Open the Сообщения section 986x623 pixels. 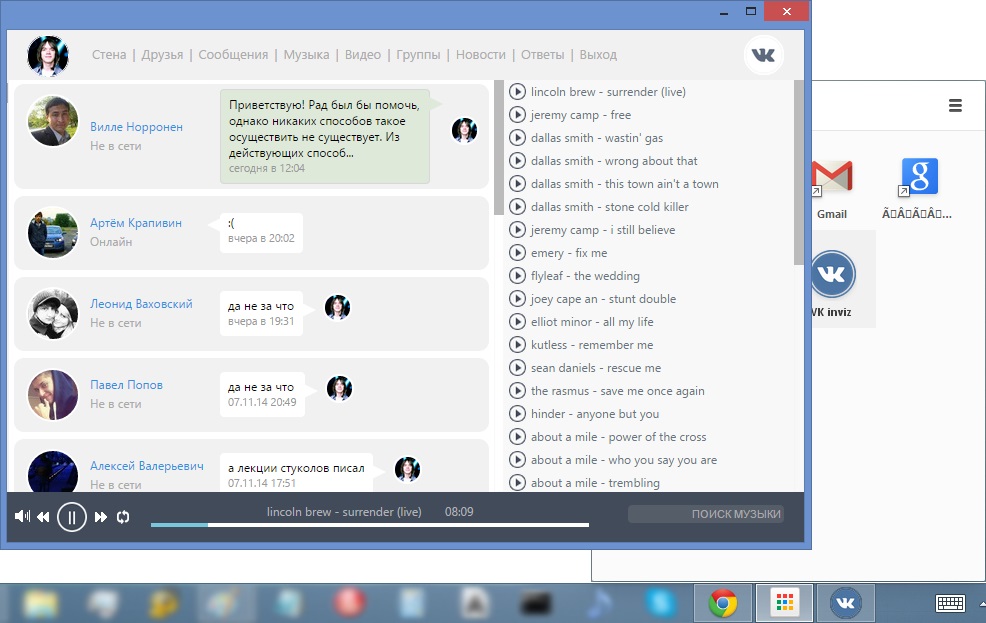[233, 55]
